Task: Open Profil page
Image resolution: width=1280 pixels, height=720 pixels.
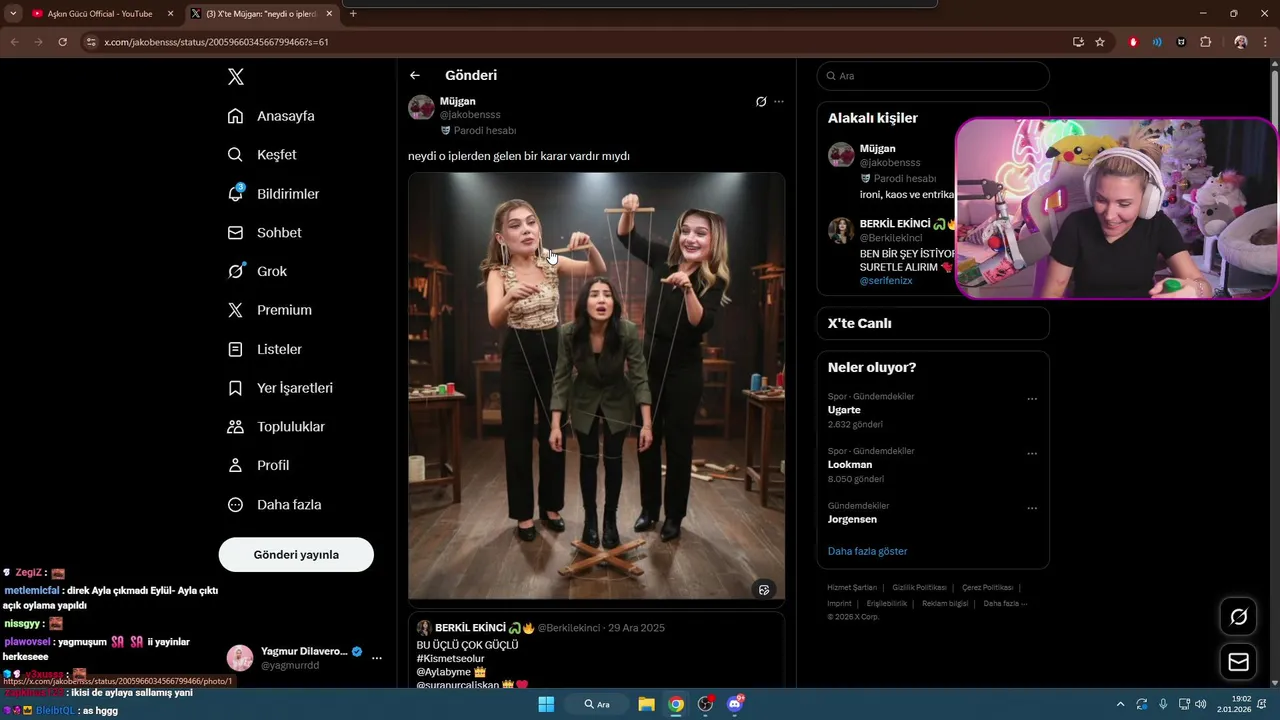Action: (258, 465)
